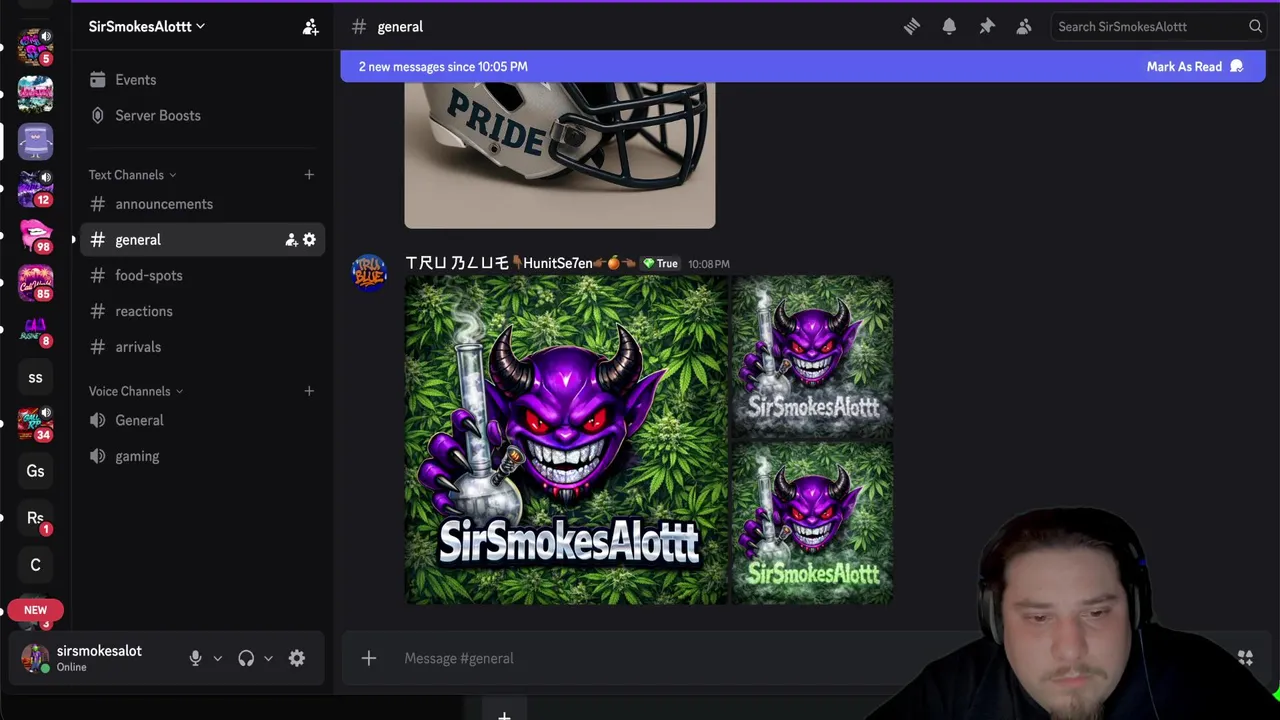The image size is (1280, 720).
Task: Toggle headphone deafen
Action: tap(246, 658)
